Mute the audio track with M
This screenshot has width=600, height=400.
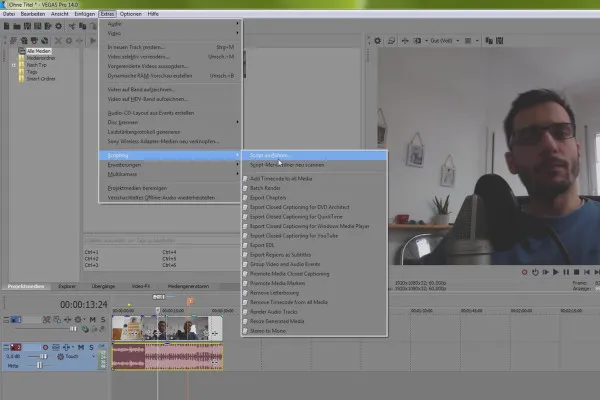tap(81, 348)
